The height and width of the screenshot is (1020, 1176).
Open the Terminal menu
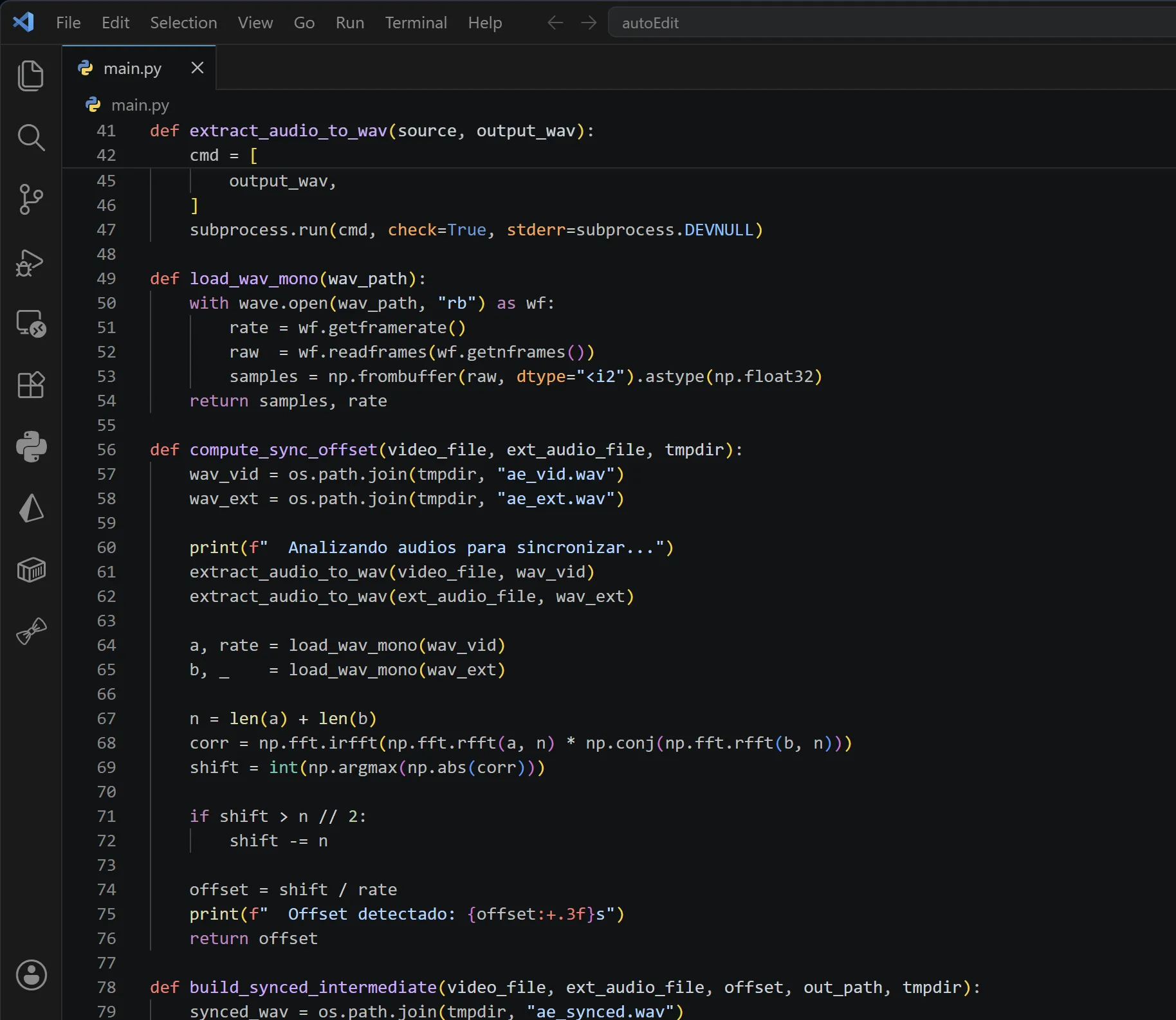click(416, 23)
